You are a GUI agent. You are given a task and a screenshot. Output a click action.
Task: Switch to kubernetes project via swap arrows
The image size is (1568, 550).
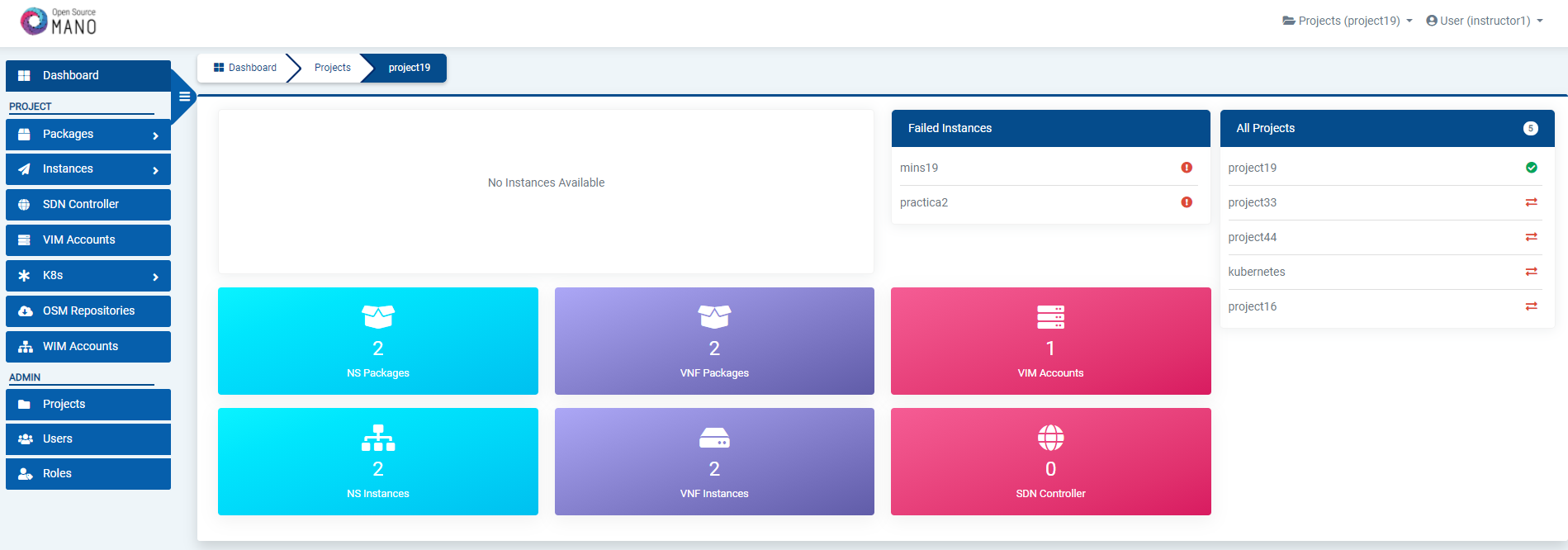[1531, 272]
